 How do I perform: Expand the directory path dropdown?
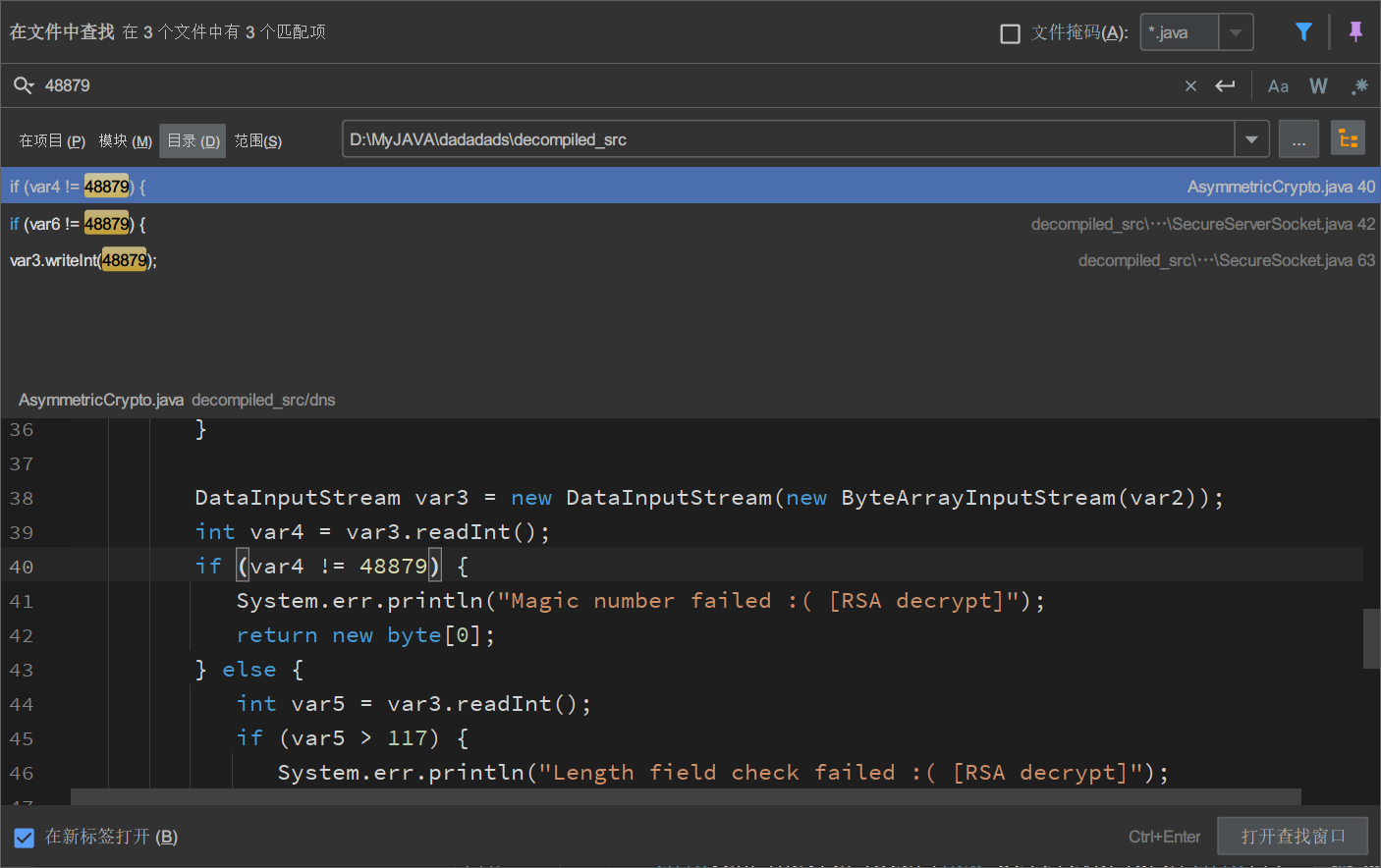pyautogui.click(x=1251, y=139)
